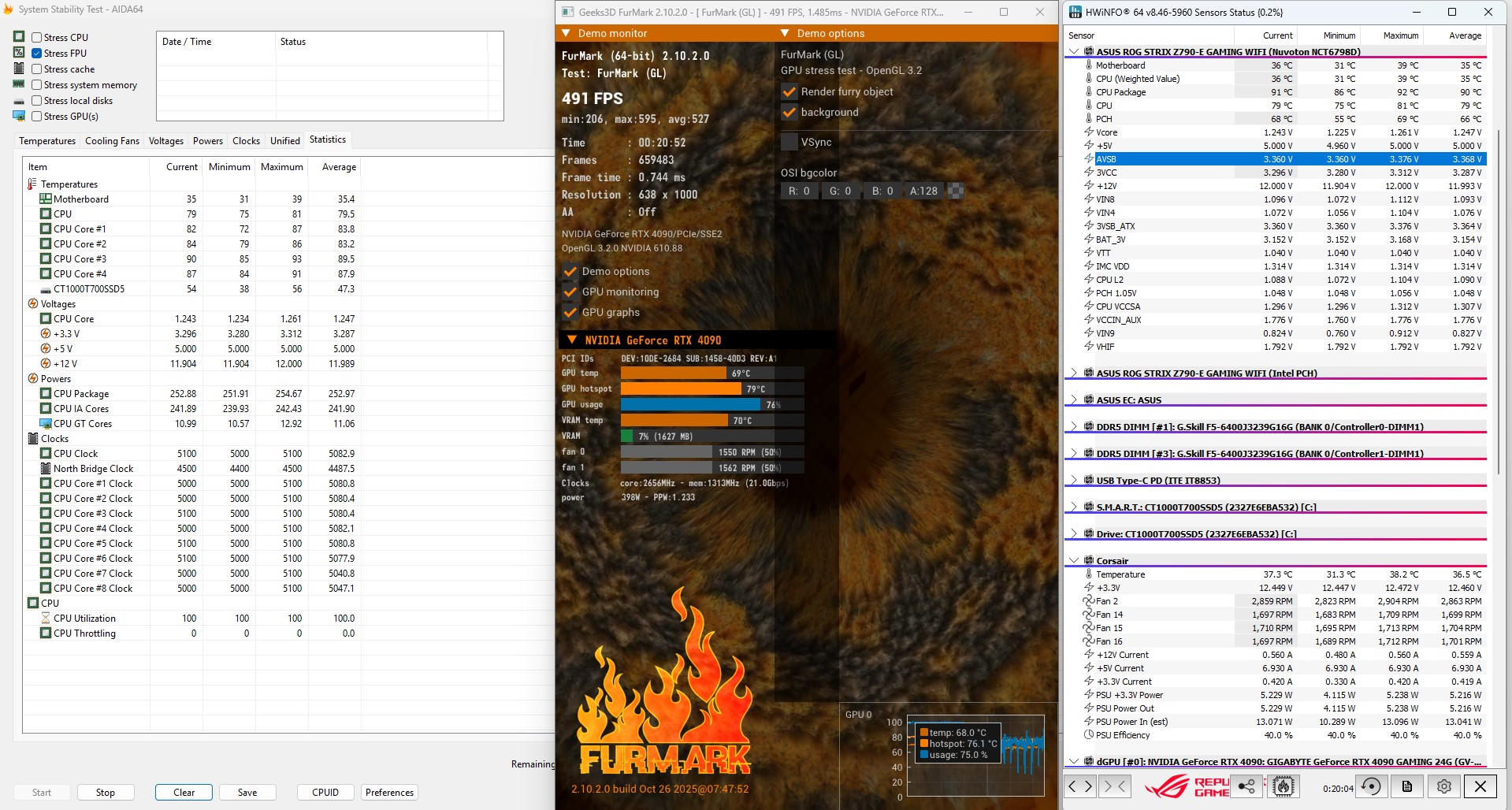Collapse ASUS ROG STRIX Nuvoton sensor group
This screenshot has width=1512, height=810.
pos(1074,51)
